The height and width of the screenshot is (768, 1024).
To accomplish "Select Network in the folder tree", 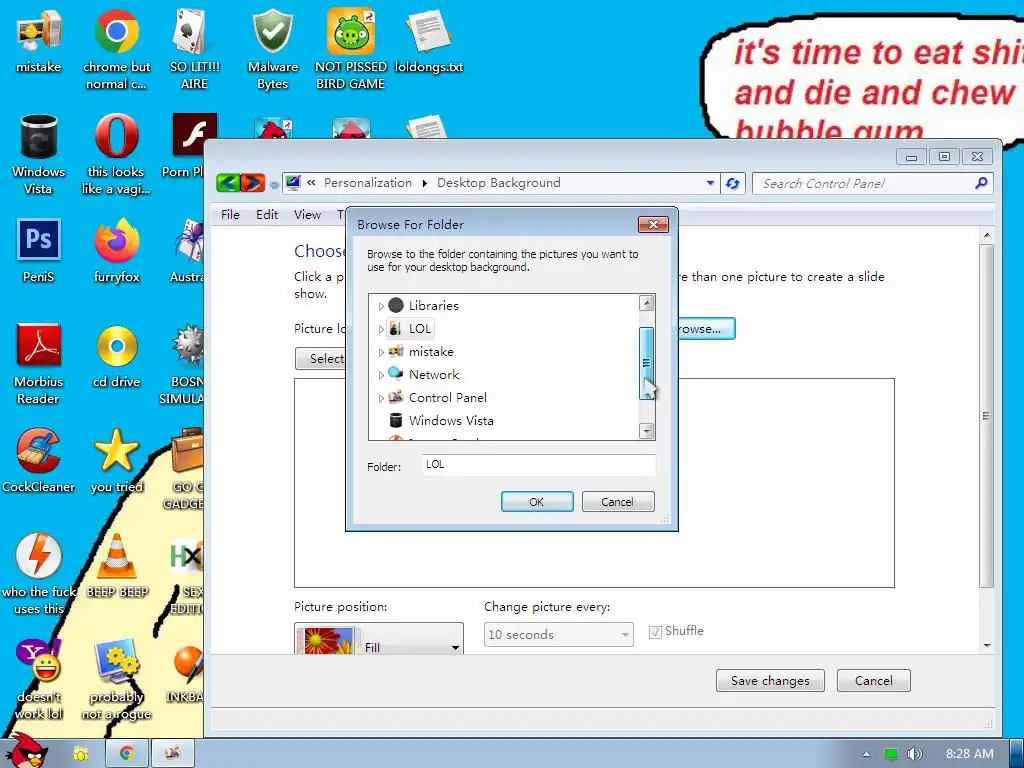I will coord(434,375).
